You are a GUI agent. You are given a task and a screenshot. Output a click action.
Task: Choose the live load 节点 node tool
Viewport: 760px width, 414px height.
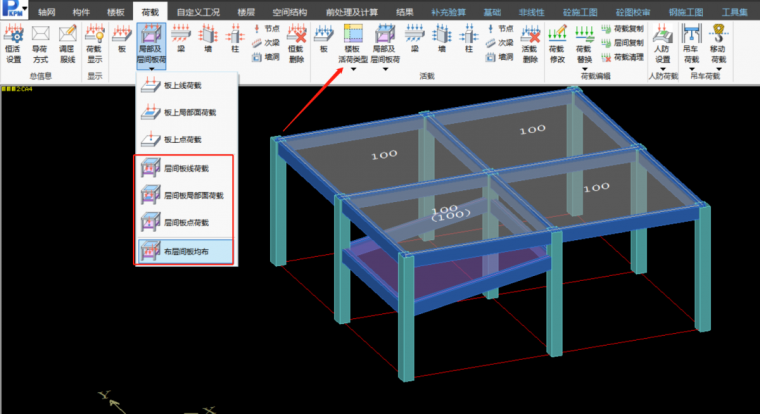click(x=500, y=29)
